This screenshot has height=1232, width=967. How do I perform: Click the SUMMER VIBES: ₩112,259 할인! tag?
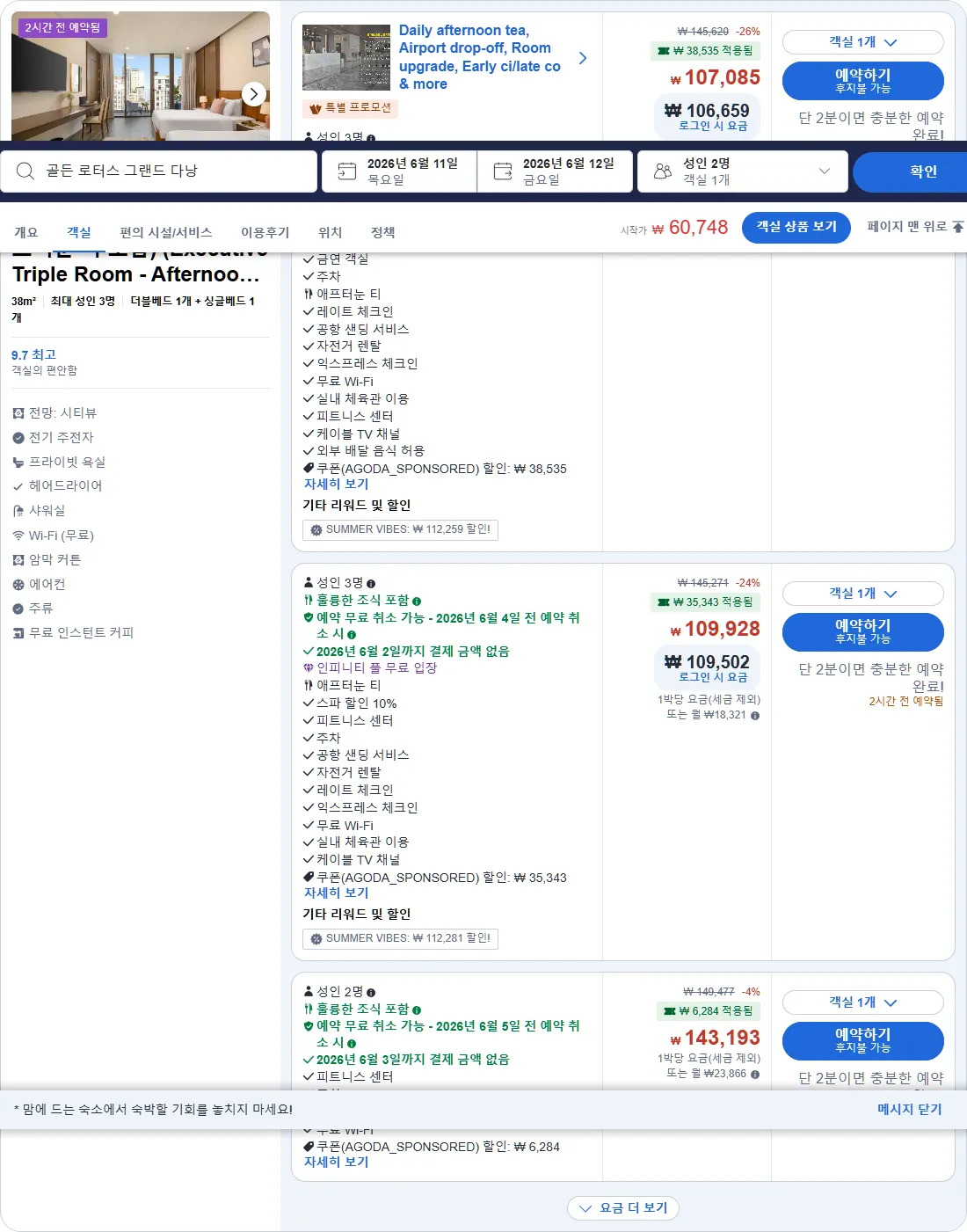point(401,530)
